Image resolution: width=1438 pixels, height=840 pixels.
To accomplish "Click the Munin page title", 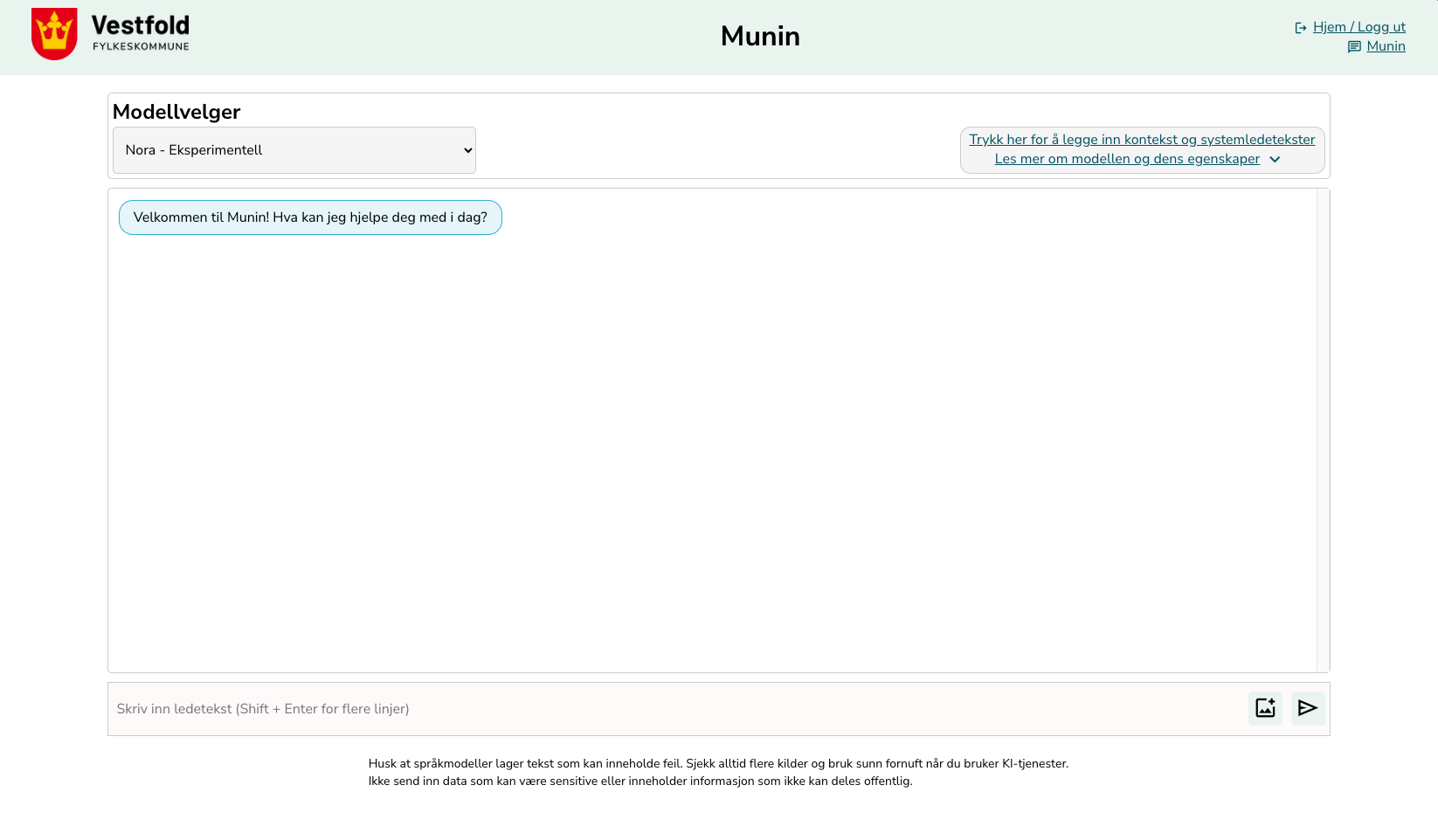I will pos(760,36).
